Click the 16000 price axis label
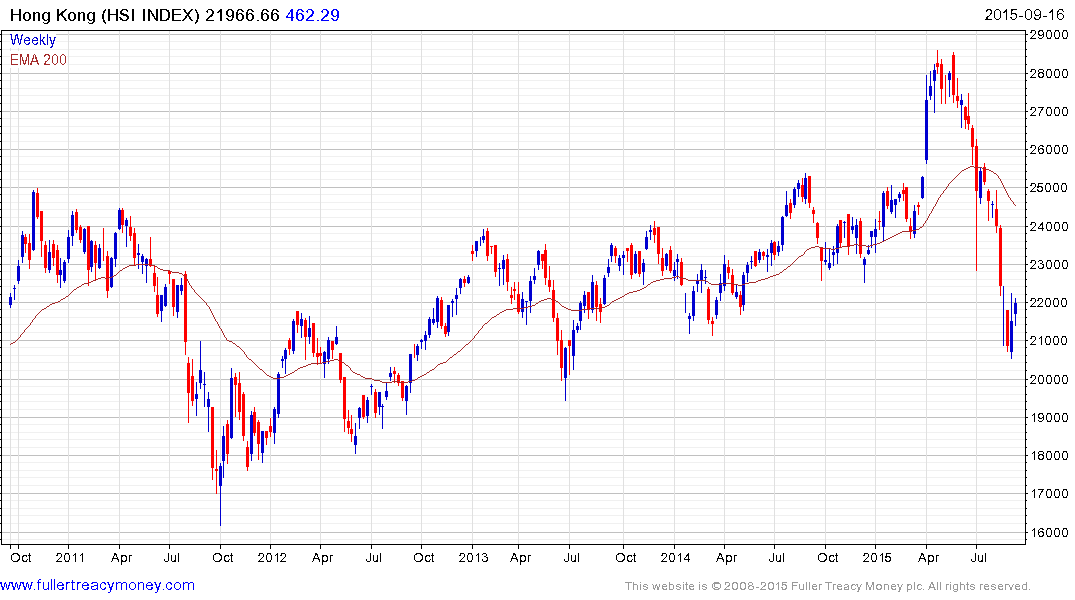The image size is (1075, 600). pos(1048,532)
